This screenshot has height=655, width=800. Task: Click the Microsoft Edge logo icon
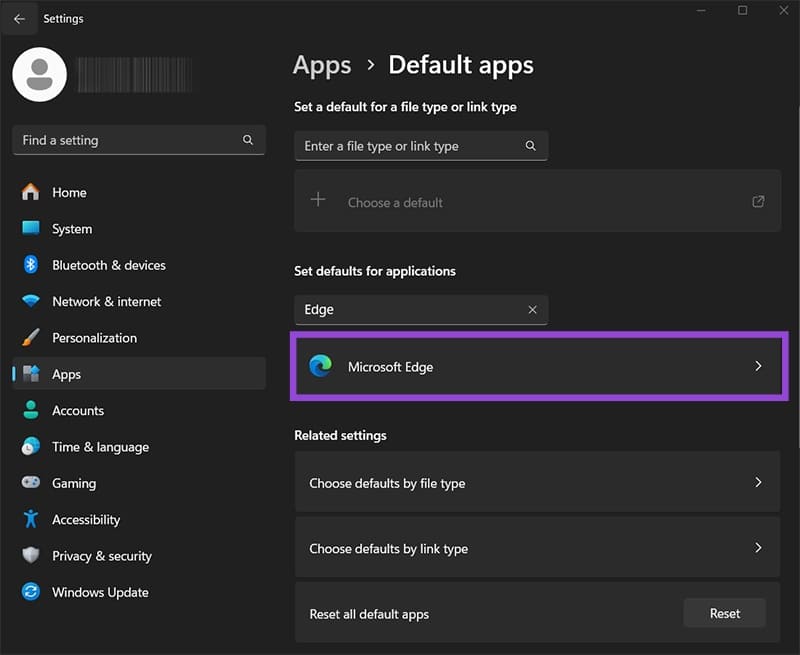[x=321, y=366]
